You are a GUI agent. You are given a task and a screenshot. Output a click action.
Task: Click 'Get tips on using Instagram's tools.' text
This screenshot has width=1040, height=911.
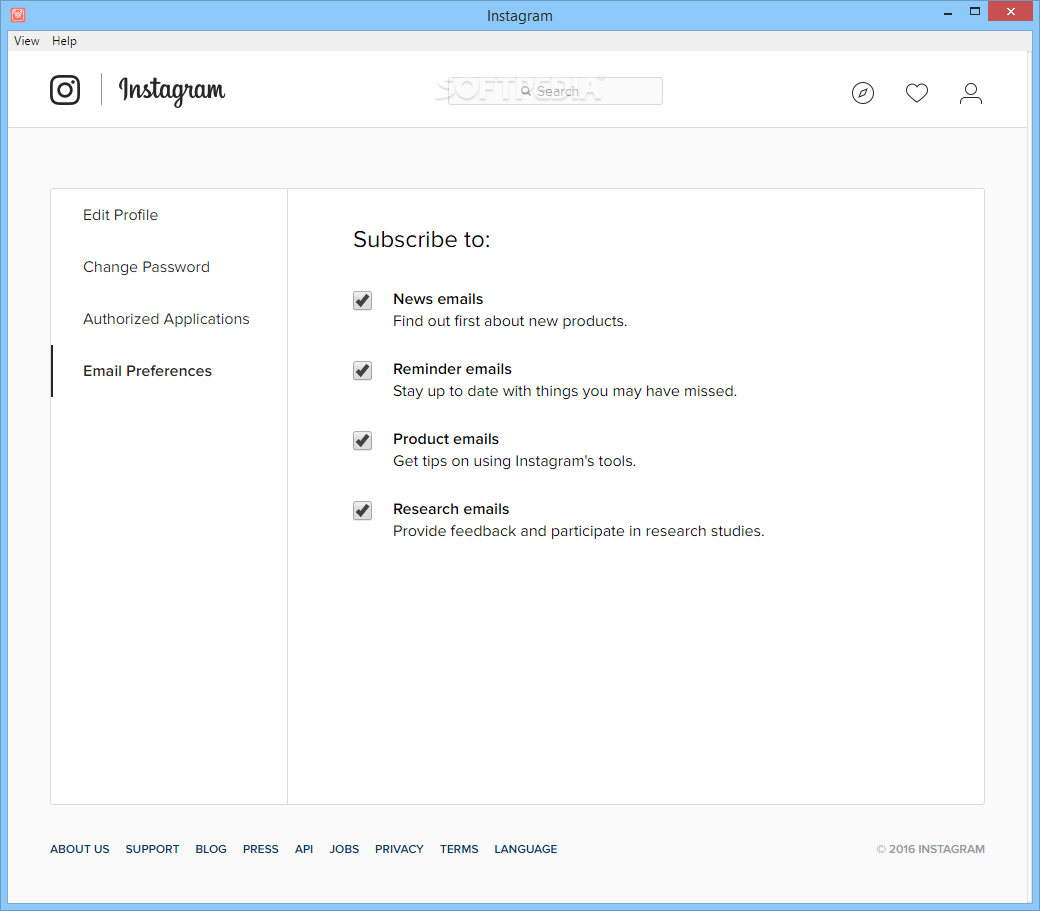pyautogui.click(x=515, y=461)
